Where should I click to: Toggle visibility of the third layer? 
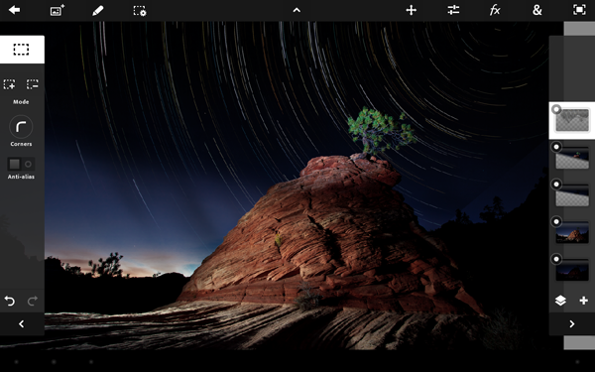(556, 184)
